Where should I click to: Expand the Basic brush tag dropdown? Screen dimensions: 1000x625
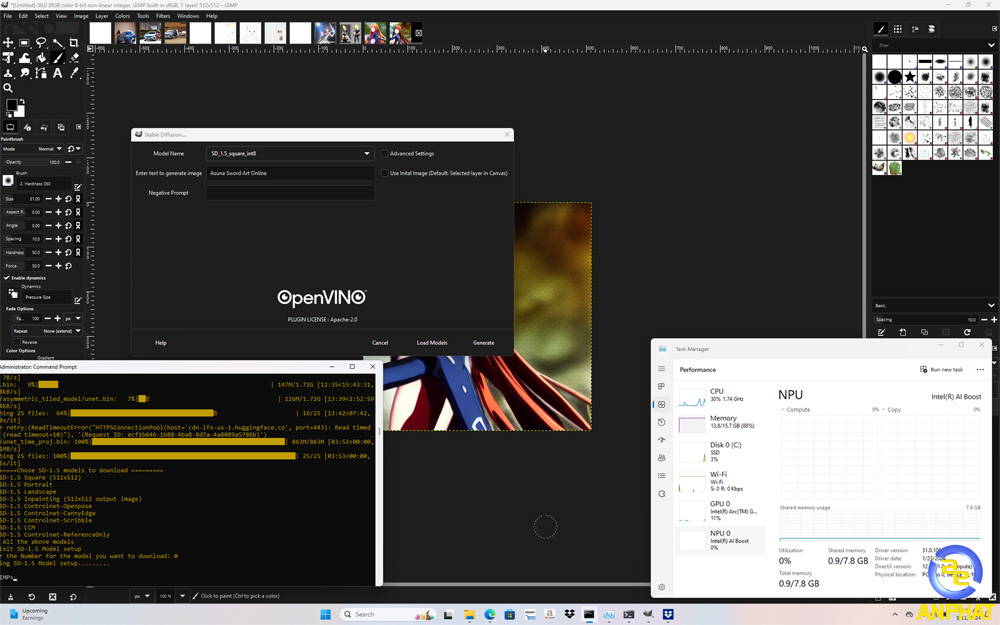[990, 305]
